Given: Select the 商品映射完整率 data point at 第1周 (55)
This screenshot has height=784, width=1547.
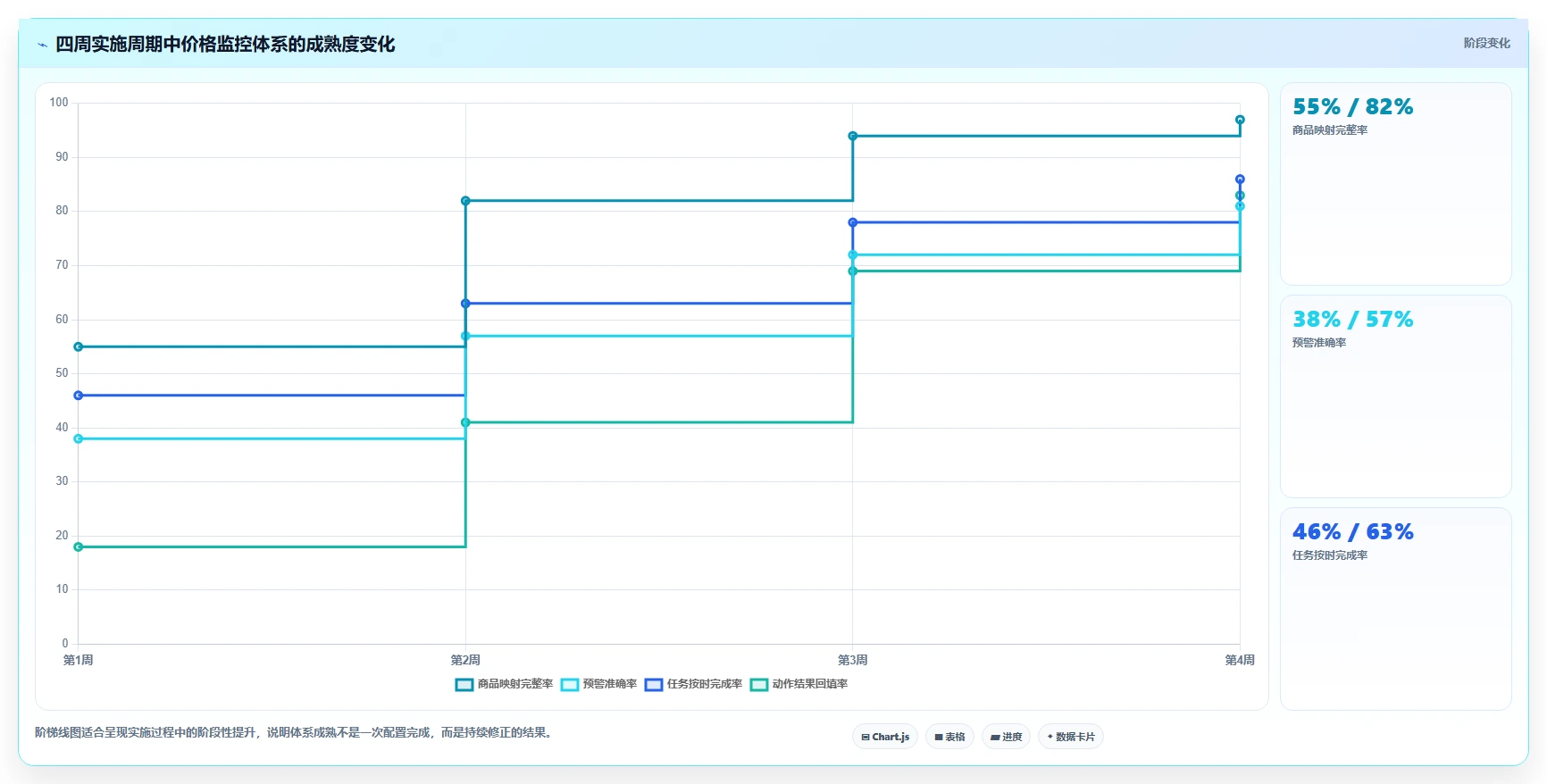Looking at the screenshot, I should 79,346.
